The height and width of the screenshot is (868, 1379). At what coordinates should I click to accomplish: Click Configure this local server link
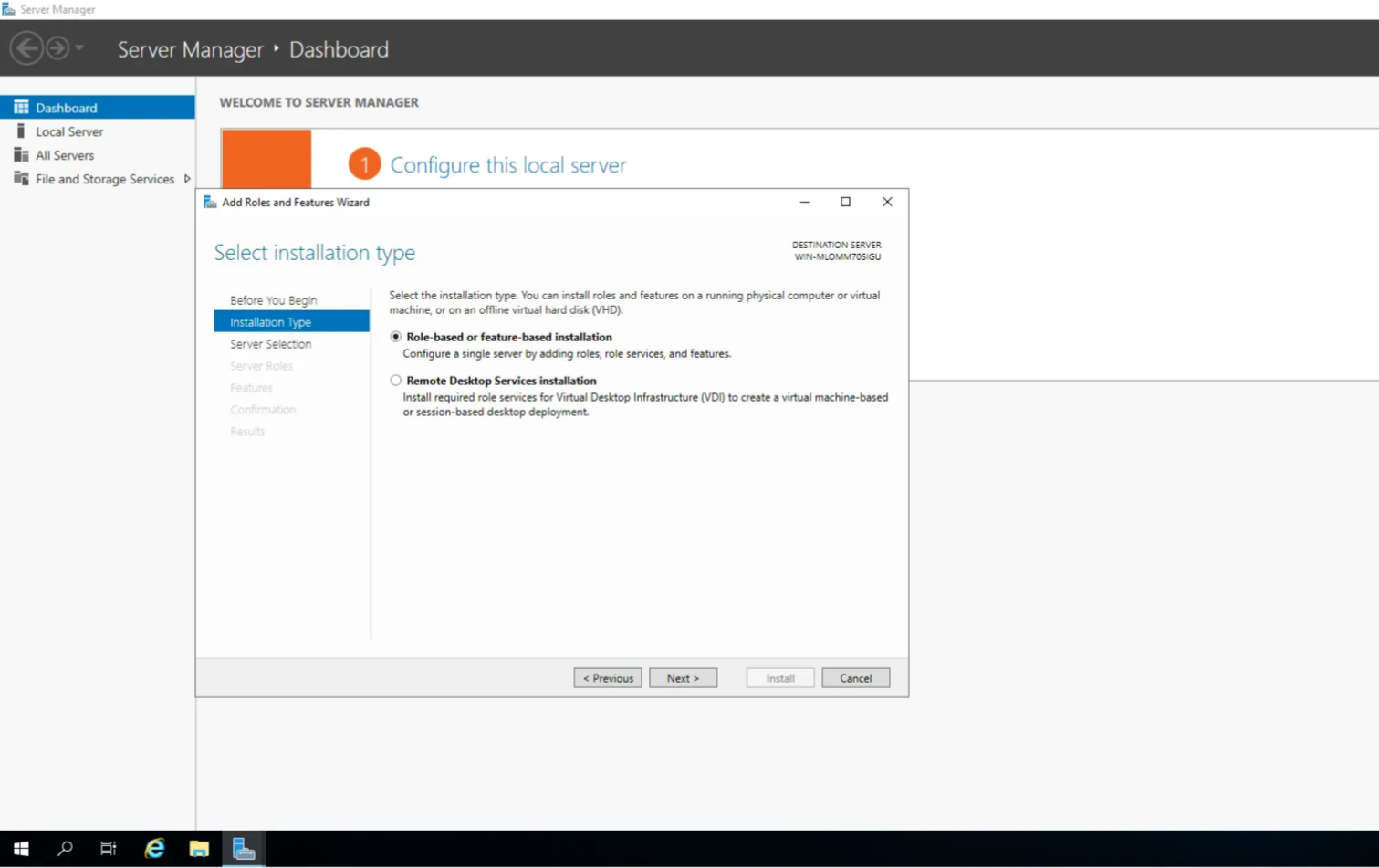coord(508,165)
